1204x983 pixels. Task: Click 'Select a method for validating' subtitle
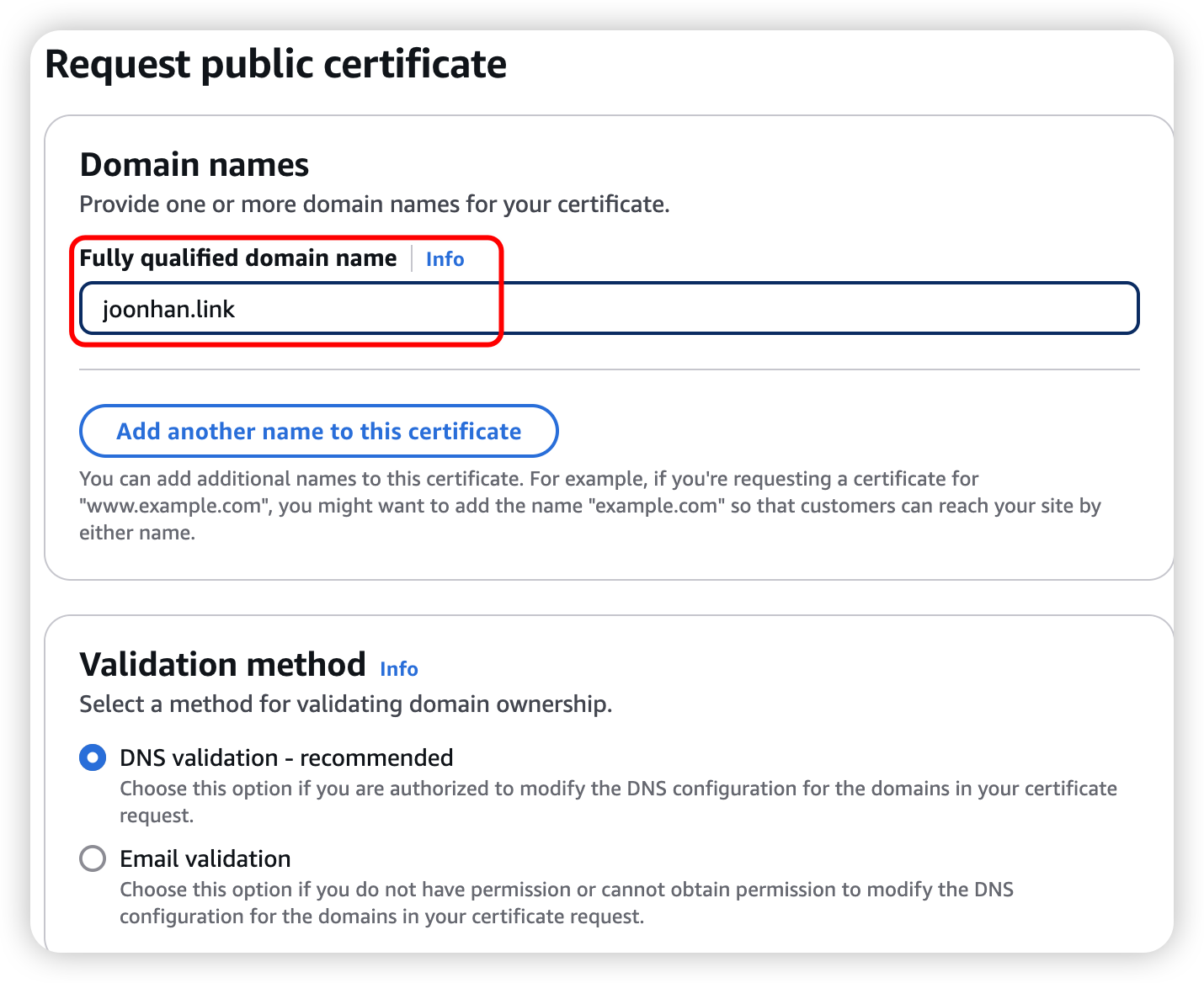(345, 704)
